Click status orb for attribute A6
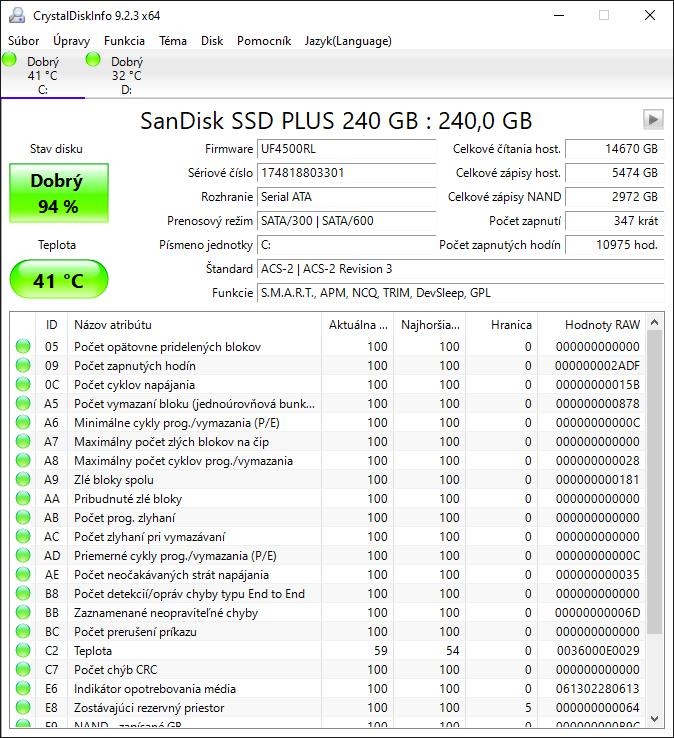 [23, 422]
